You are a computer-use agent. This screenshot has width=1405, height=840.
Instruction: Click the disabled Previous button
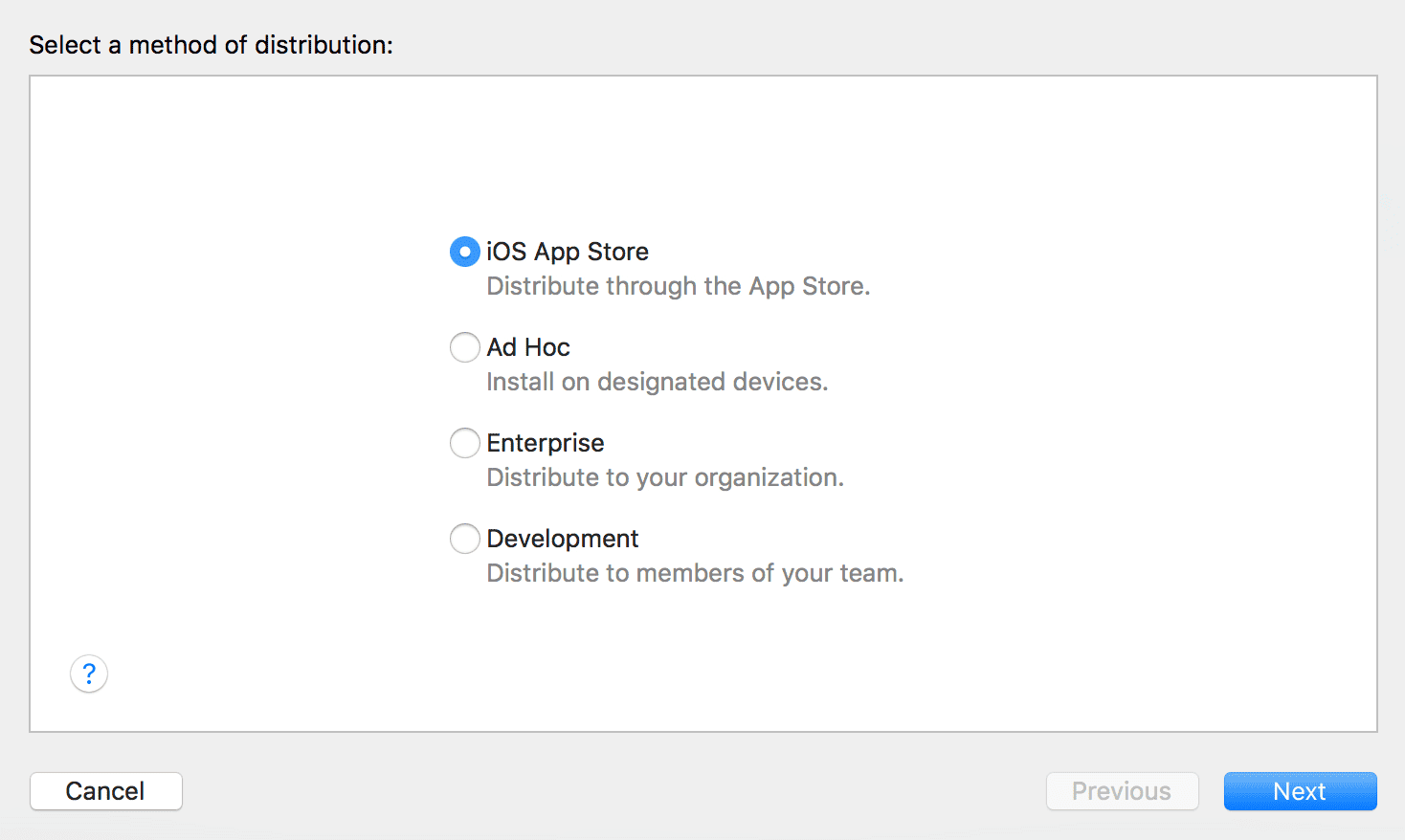coord(1123,791)
